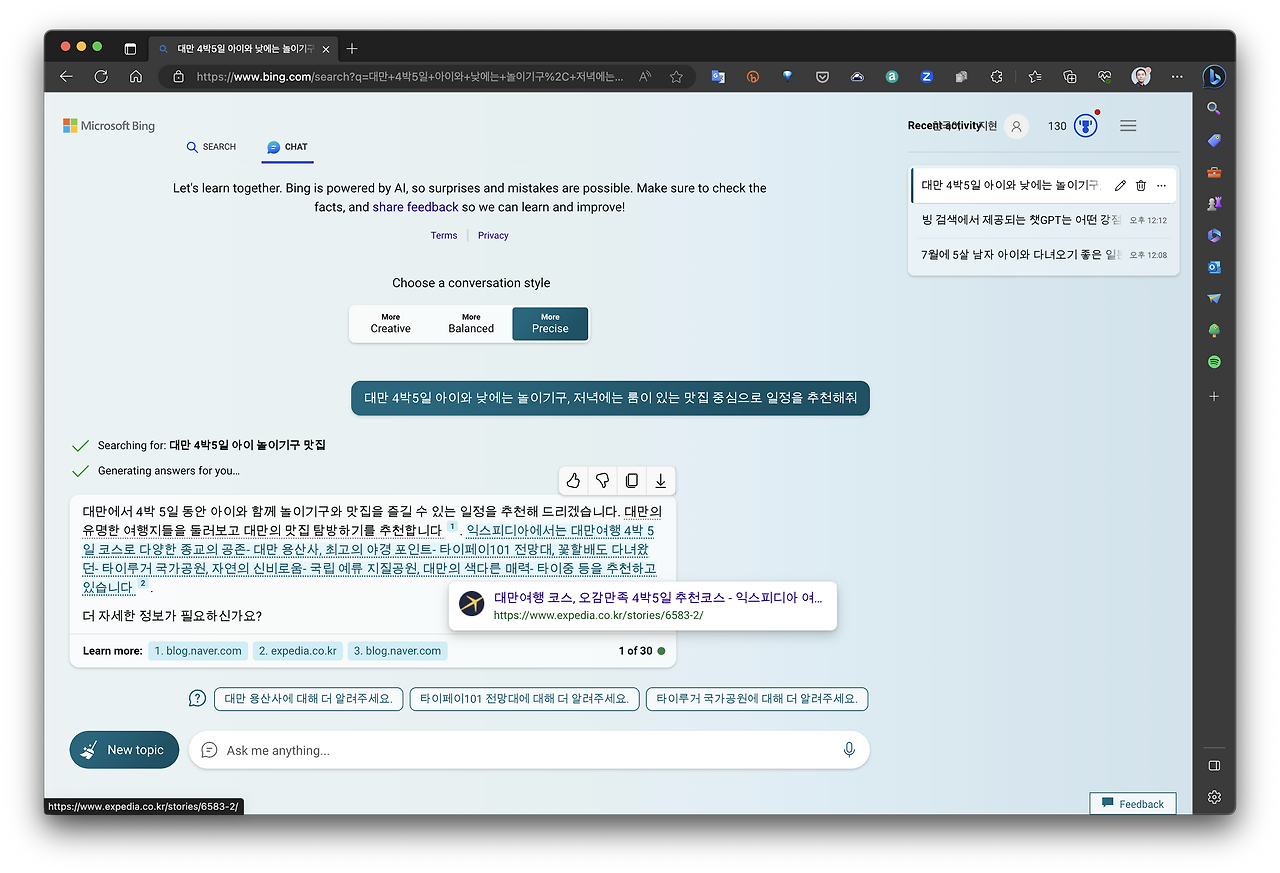The image size is (1280, 873).
Task: Open more options for the current chat
Action: 1161,185
